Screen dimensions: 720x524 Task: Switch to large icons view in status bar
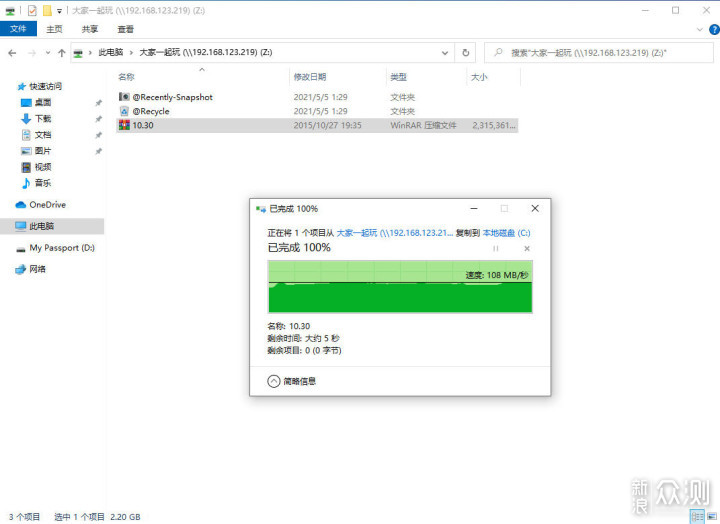tap(711, 517)
